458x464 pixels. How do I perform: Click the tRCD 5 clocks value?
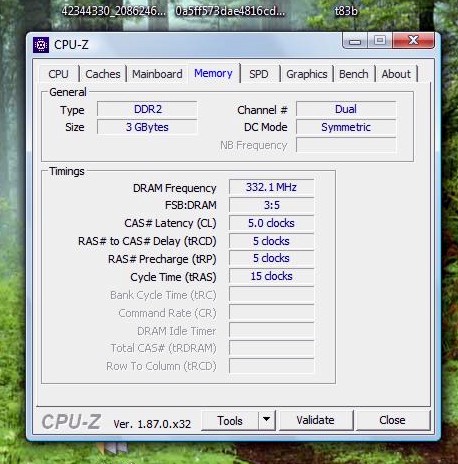click(271, 241)
